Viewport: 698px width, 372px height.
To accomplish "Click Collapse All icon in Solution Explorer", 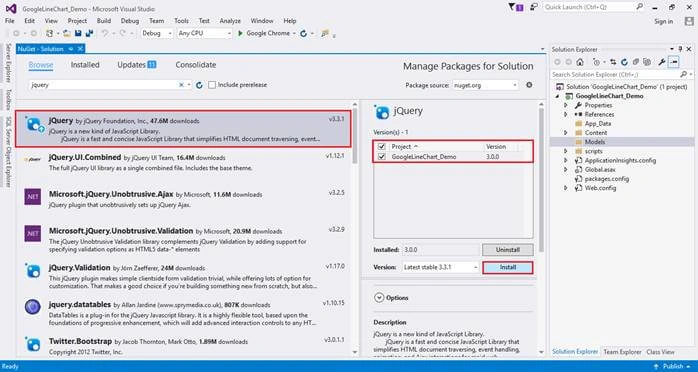I will 636,62.
